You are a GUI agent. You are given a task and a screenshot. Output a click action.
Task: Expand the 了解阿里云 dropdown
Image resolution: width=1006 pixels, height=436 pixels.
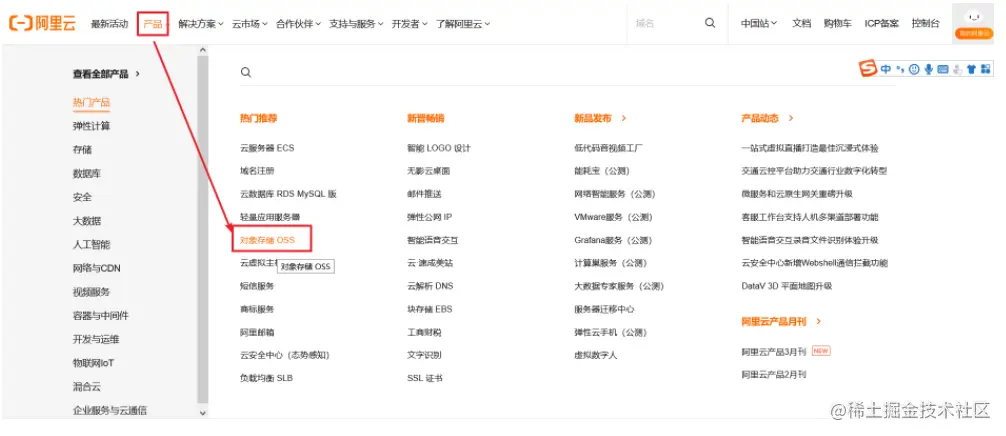click(463, 24)
